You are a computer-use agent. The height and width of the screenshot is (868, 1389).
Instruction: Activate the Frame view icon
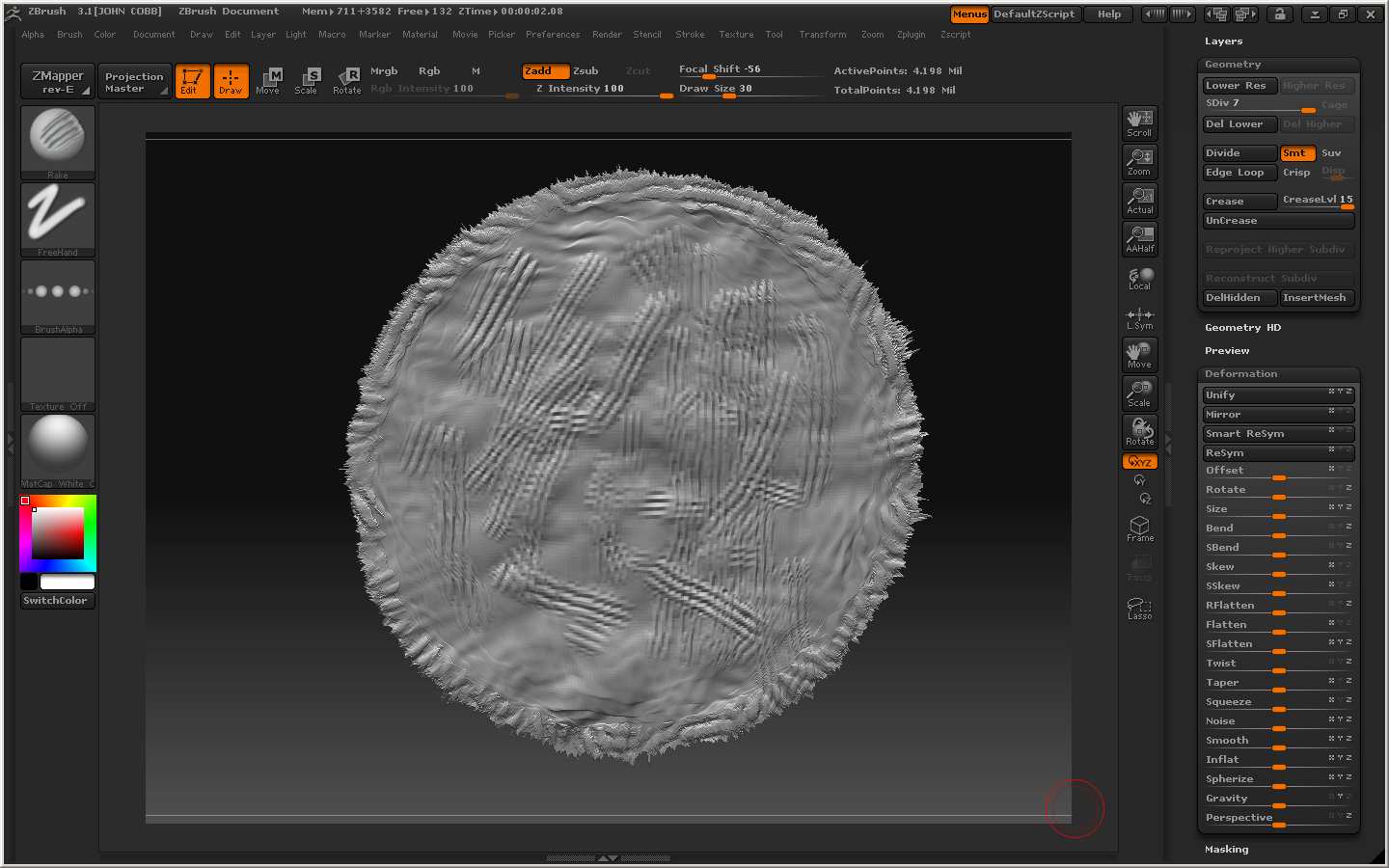pos(1139,528)
